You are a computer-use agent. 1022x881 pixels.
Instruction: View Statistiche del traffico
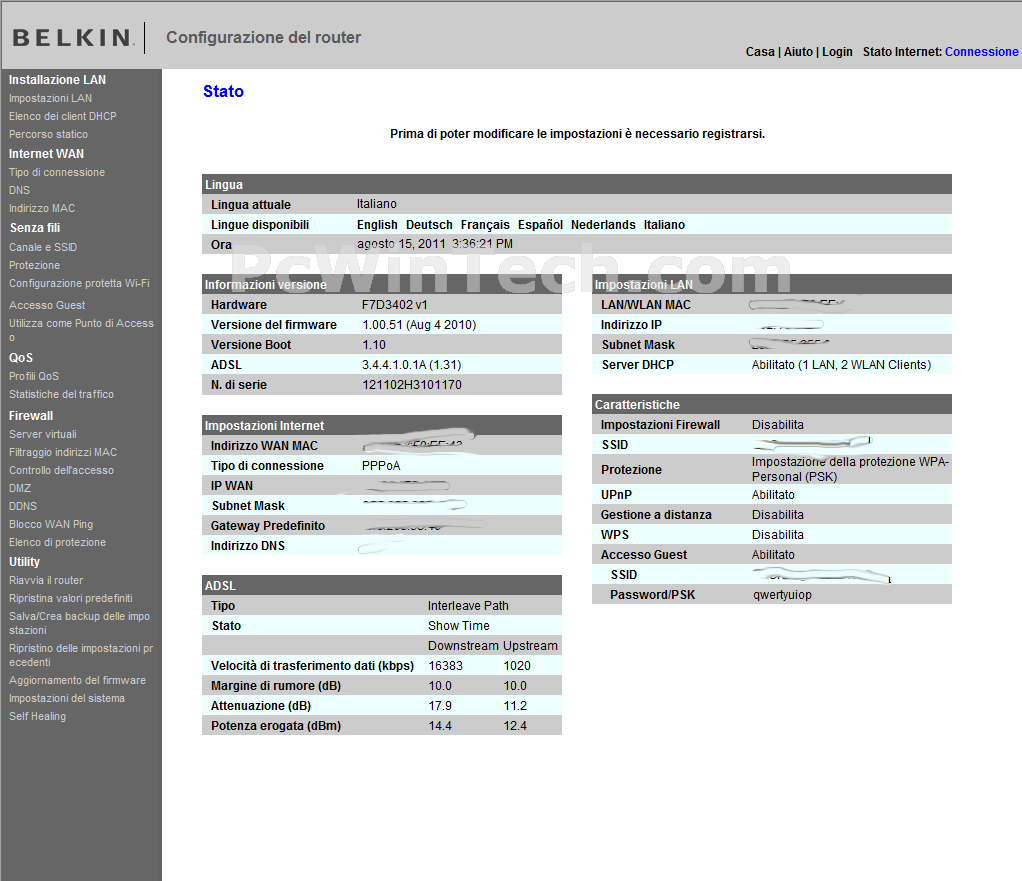(x=61, y=394)
